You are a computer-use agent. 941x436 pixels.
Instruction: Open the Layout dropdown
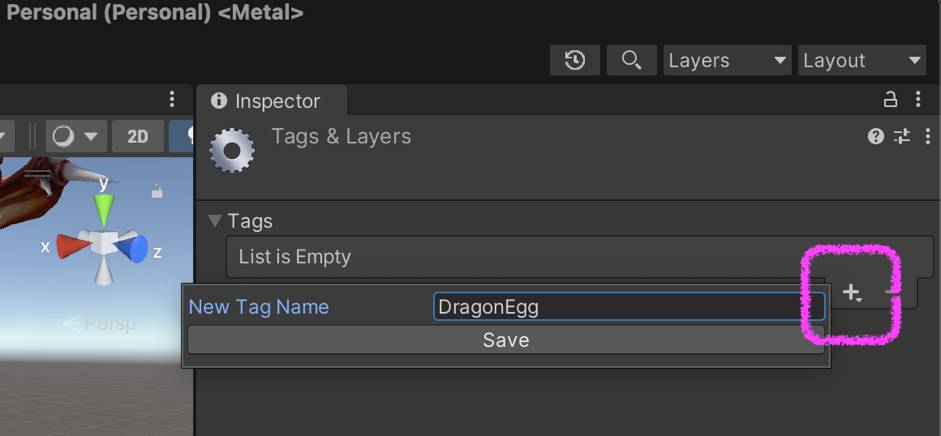(861, 60)
